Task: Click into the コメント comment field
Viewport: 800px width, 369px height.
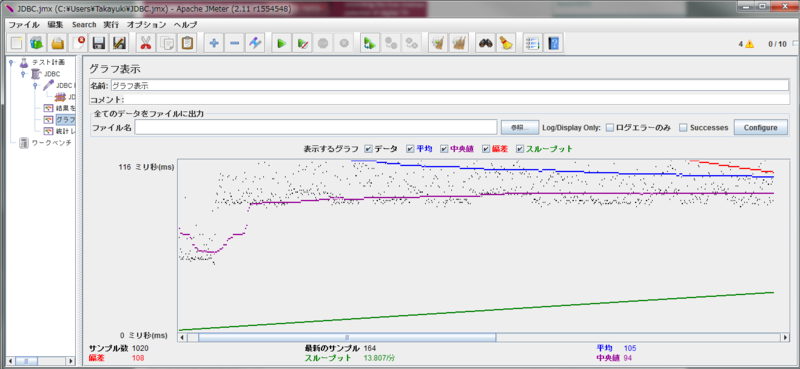Action: coord(457,100)
